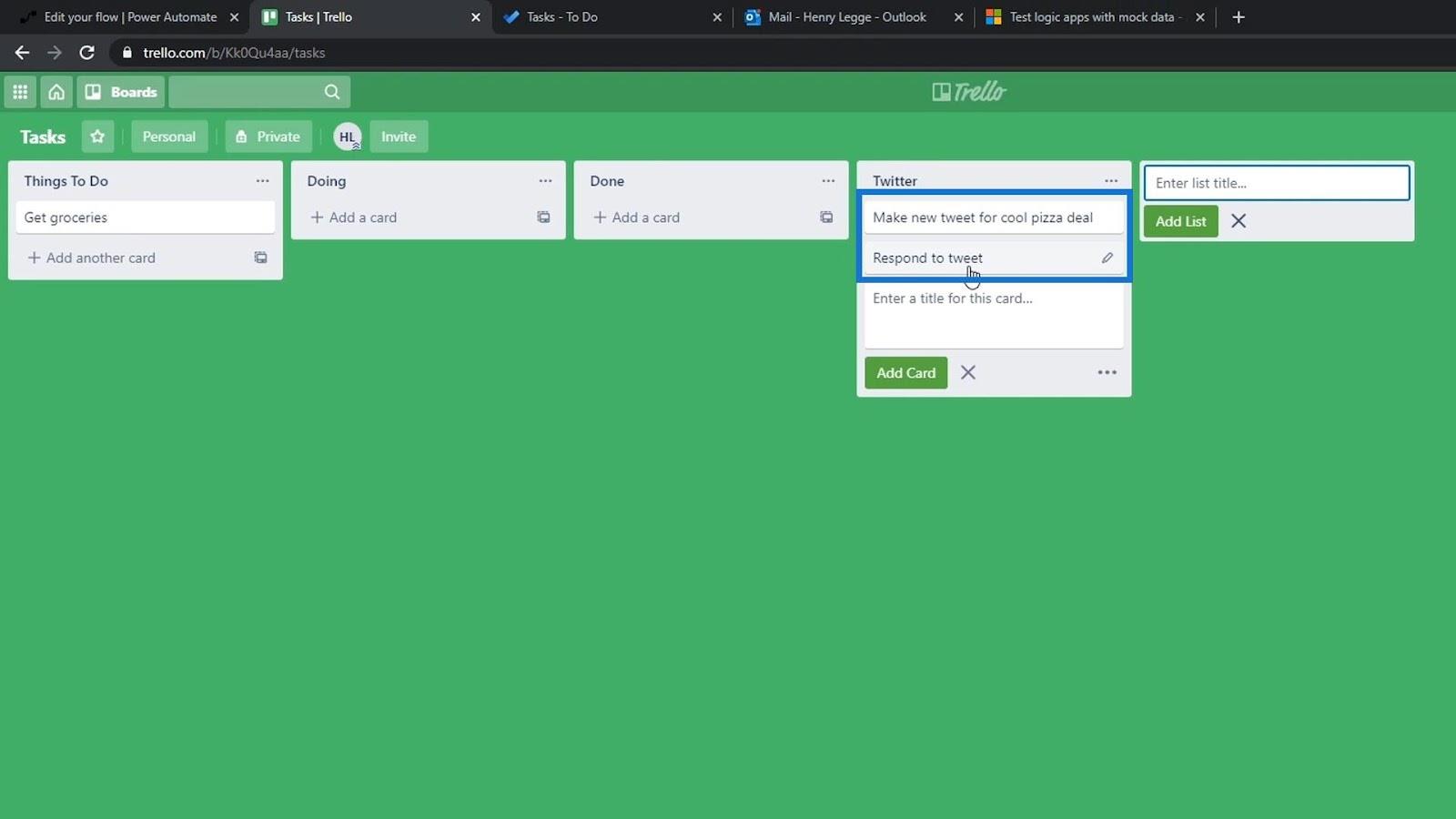The height and width of the screenshot is (819, 1456).
Task: Click the Enter list title field
Action: [1277, 183]
